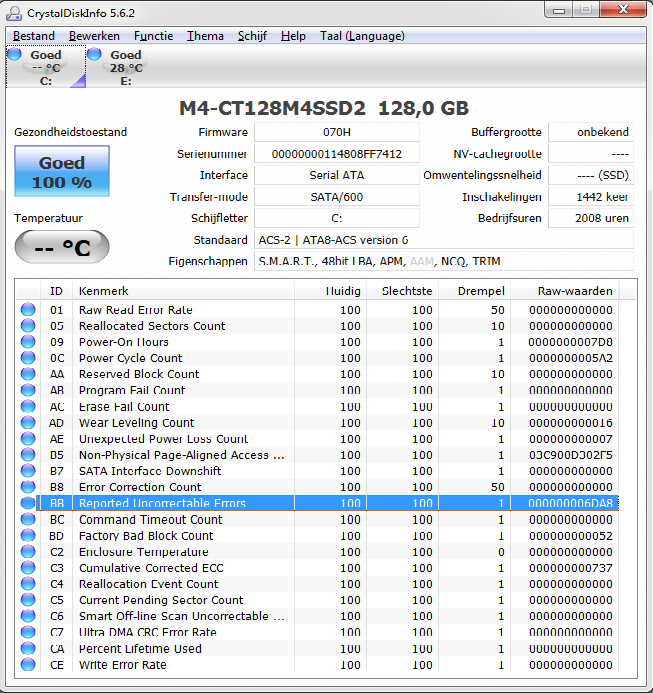Click the status icon of Reallocated Sectors Count
653x693 pixels.
coord(28,326)
